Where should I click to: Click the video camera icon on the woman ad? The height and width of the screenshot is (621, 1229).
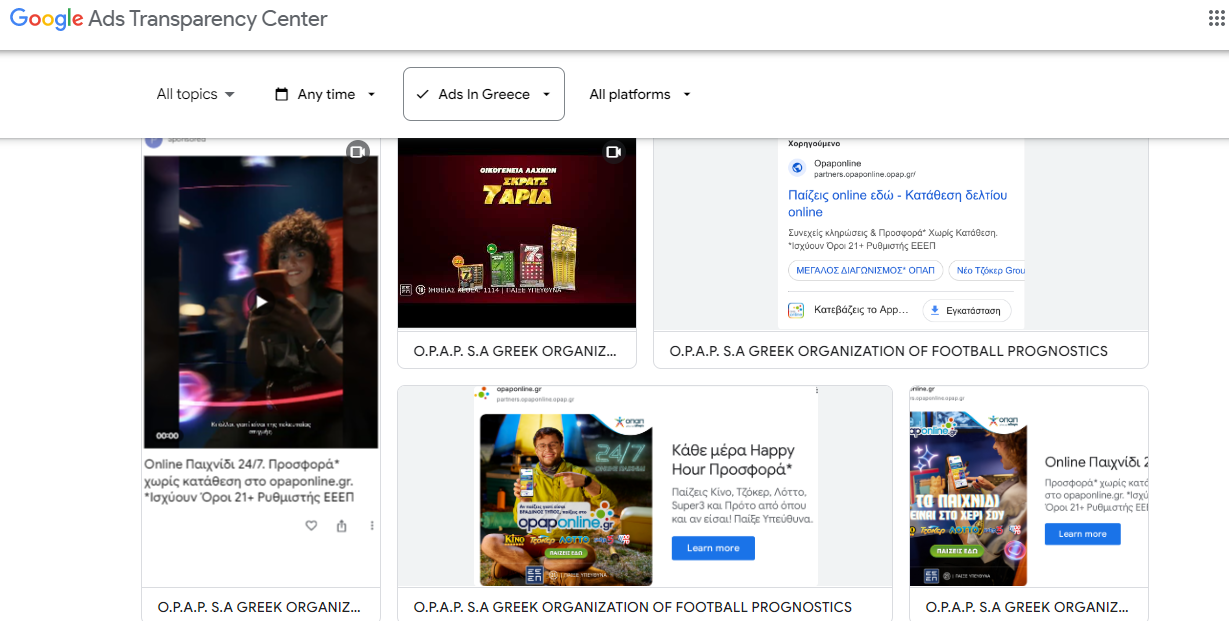click(x=358, y=151)
